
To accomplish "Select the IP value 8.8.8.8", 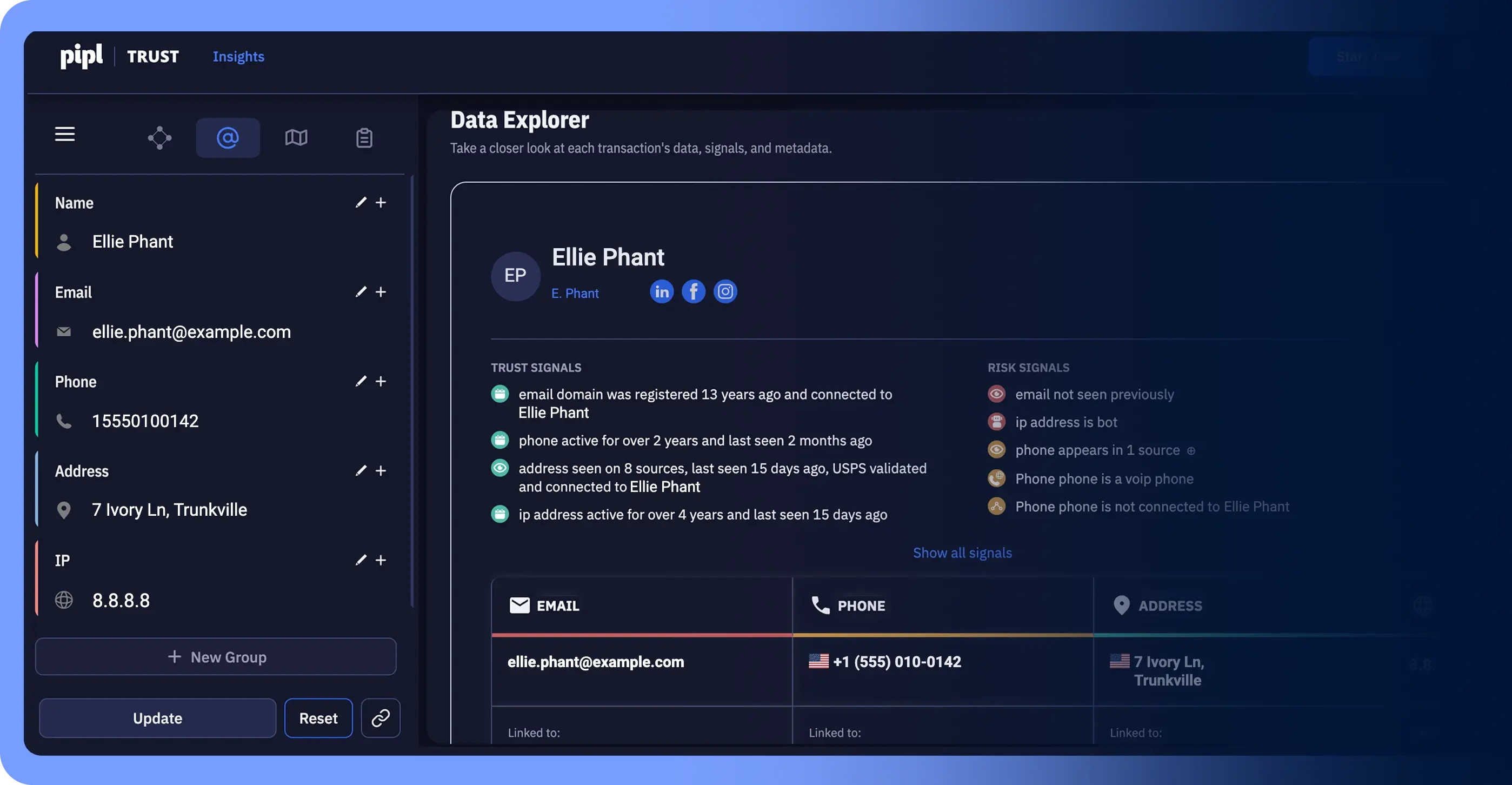I will pyautogui.click(x=121, y=600).
